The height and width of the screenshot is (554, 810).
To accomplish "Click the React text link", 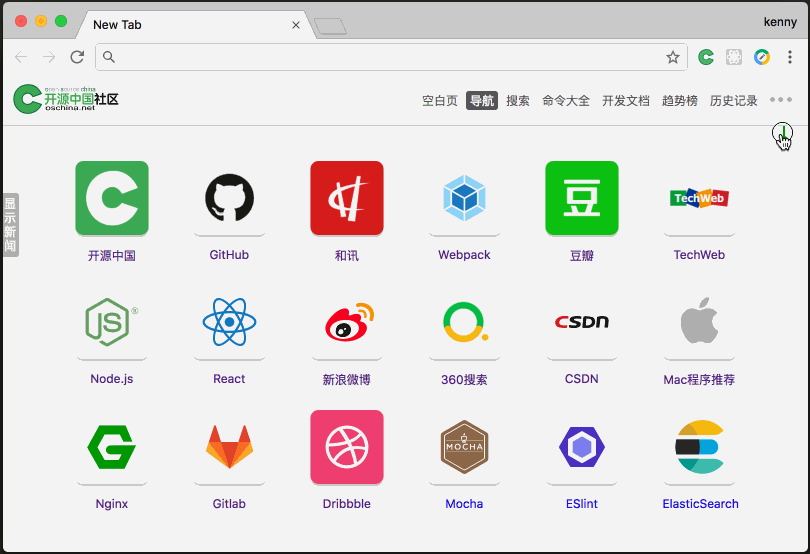I will 229,379.
